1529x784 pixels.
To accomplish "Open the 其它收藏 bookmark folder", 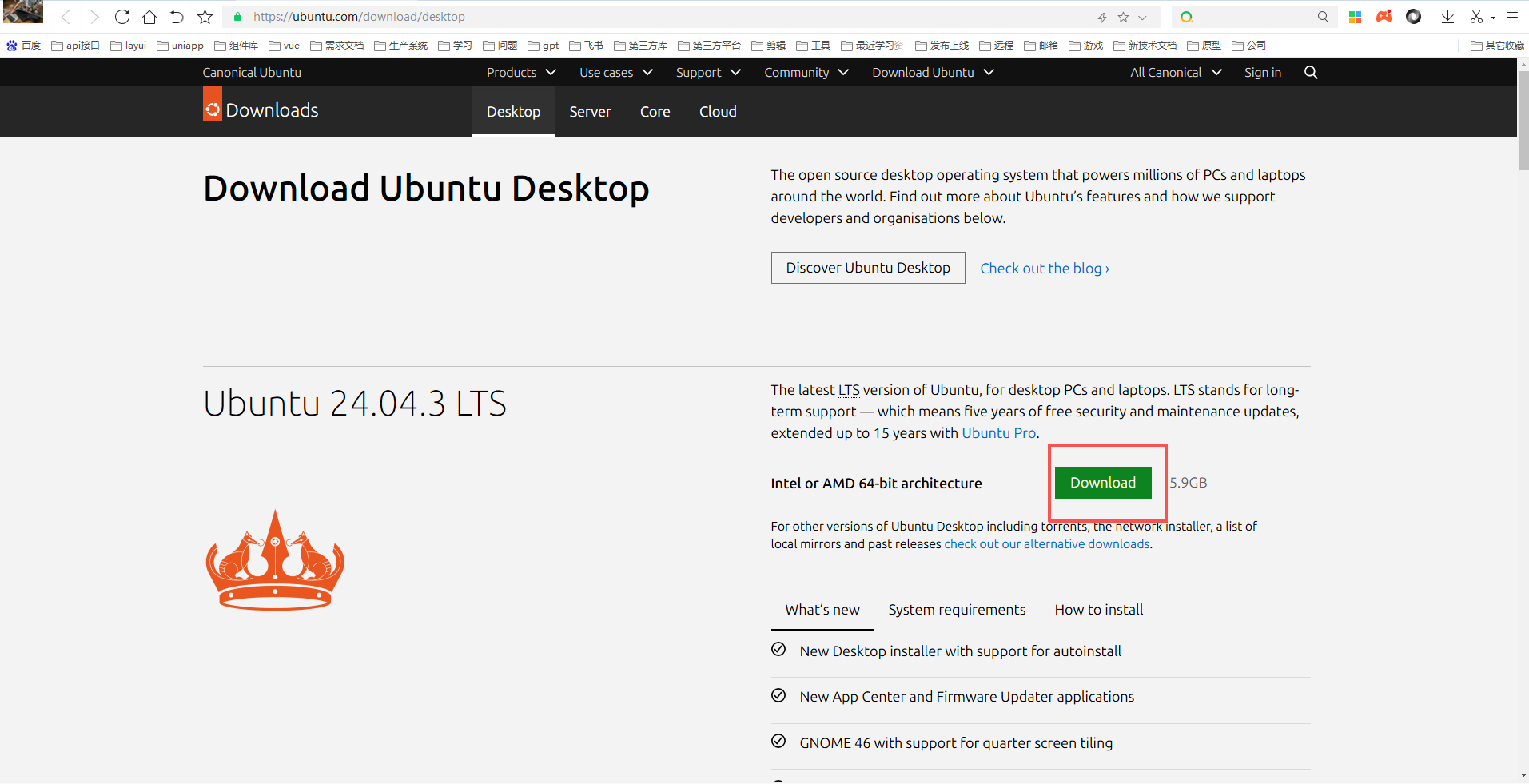I will coord(1497,46).
